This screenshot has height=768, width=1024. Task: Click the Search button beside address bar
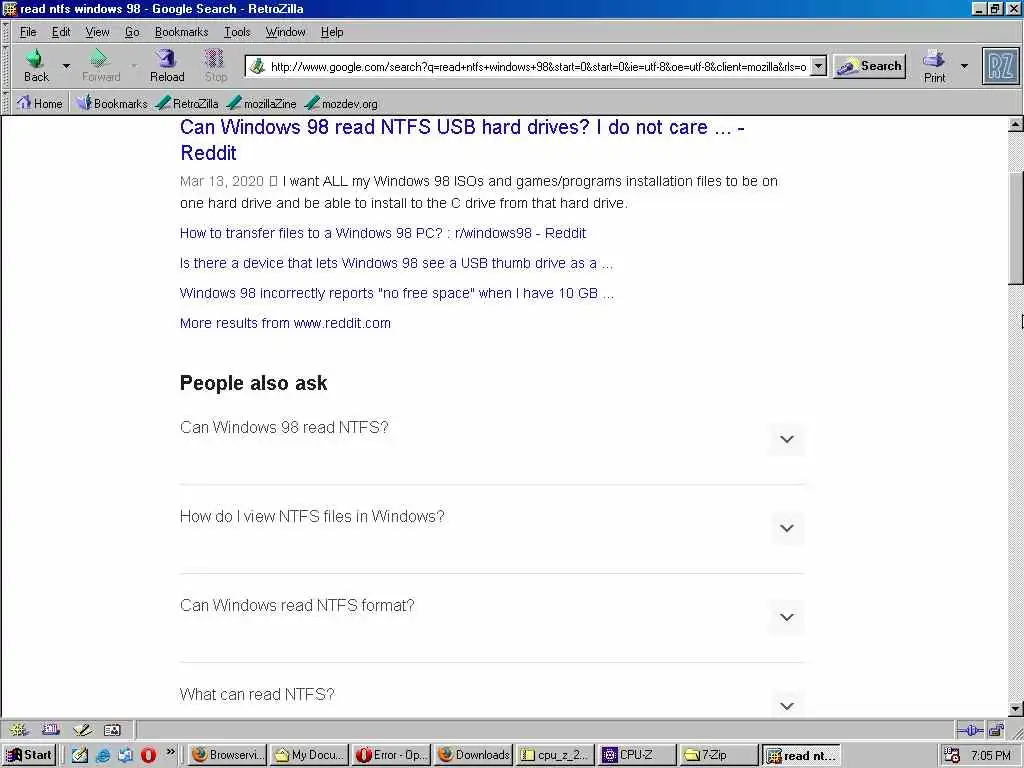869,66
